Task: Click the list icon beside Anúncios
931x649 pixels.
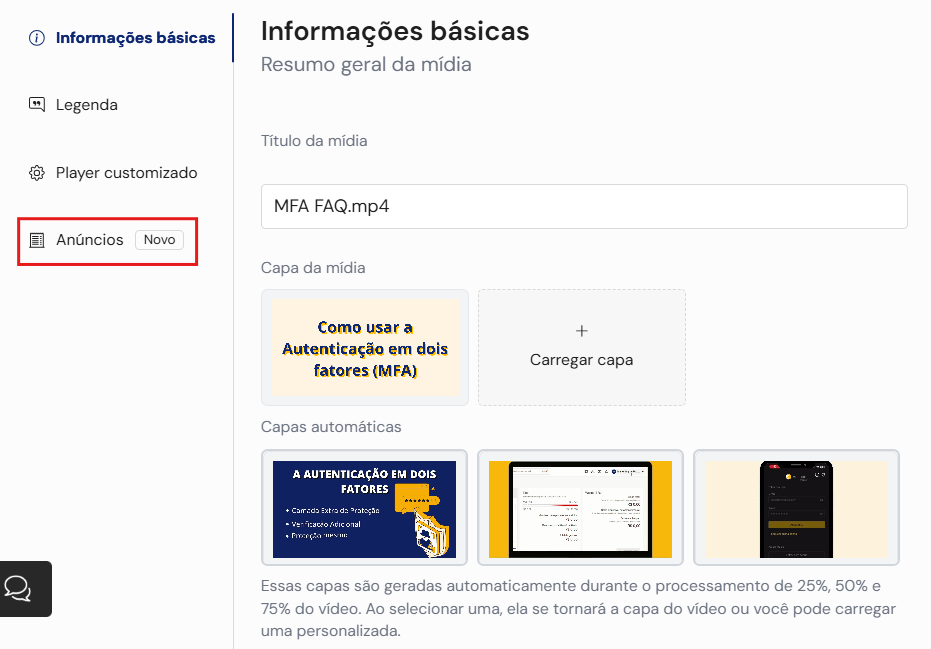Action: tap(37, 240)
